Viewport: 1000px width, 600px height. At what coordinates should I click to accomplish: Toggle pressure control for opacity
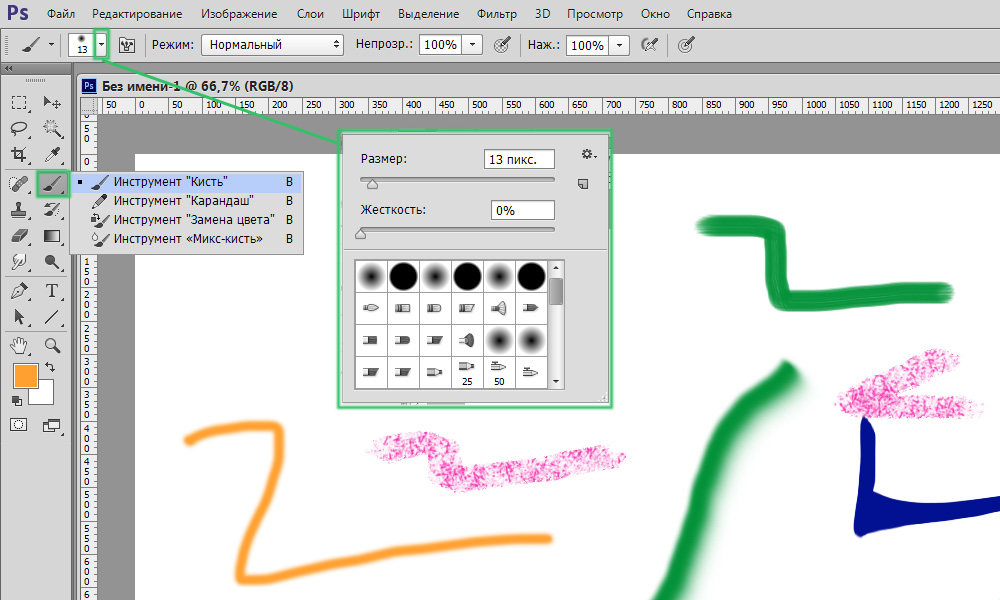pos(503,45)
